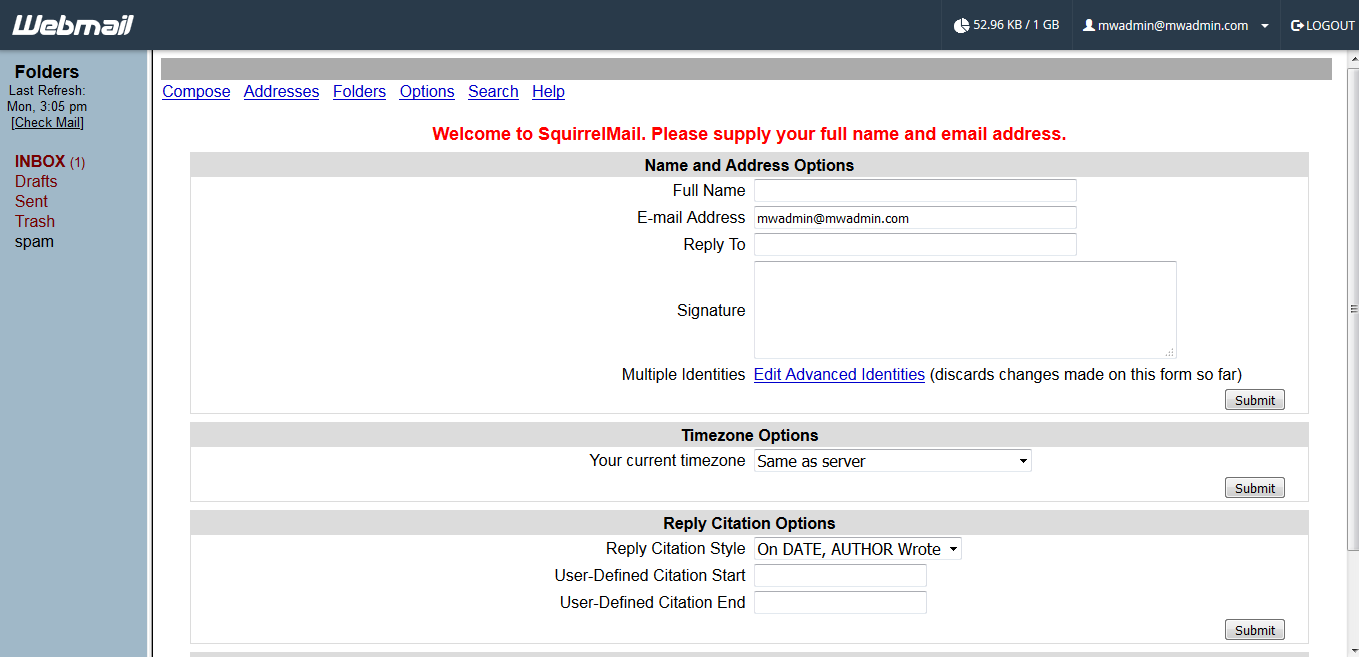Image resolution: width=1359 pixels, height=657 pixels.
Task: Click the page vertical scrollbar
Action: tap(1354, 308)
